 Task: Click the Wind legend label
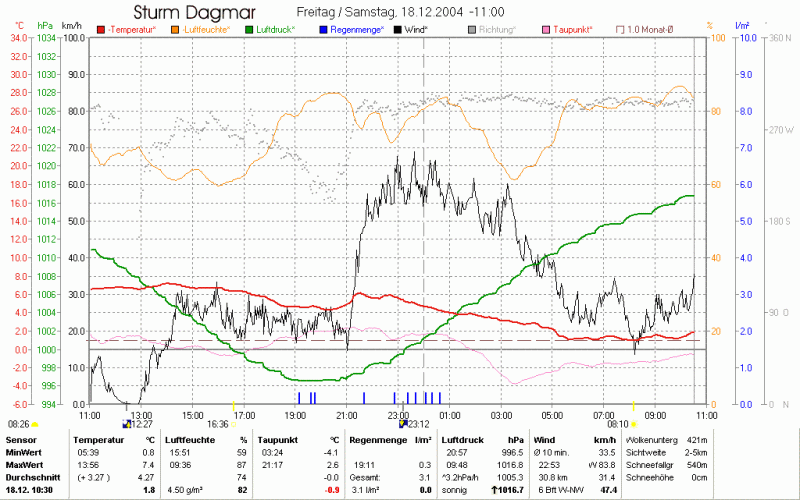416,30
